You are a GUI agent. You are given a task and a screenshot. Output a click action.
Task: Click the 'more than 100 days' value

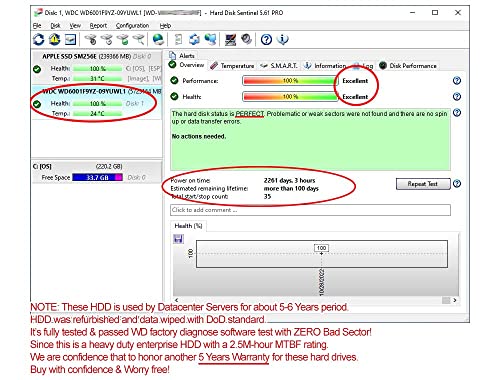pyautogui.click(x=291, y=189)
